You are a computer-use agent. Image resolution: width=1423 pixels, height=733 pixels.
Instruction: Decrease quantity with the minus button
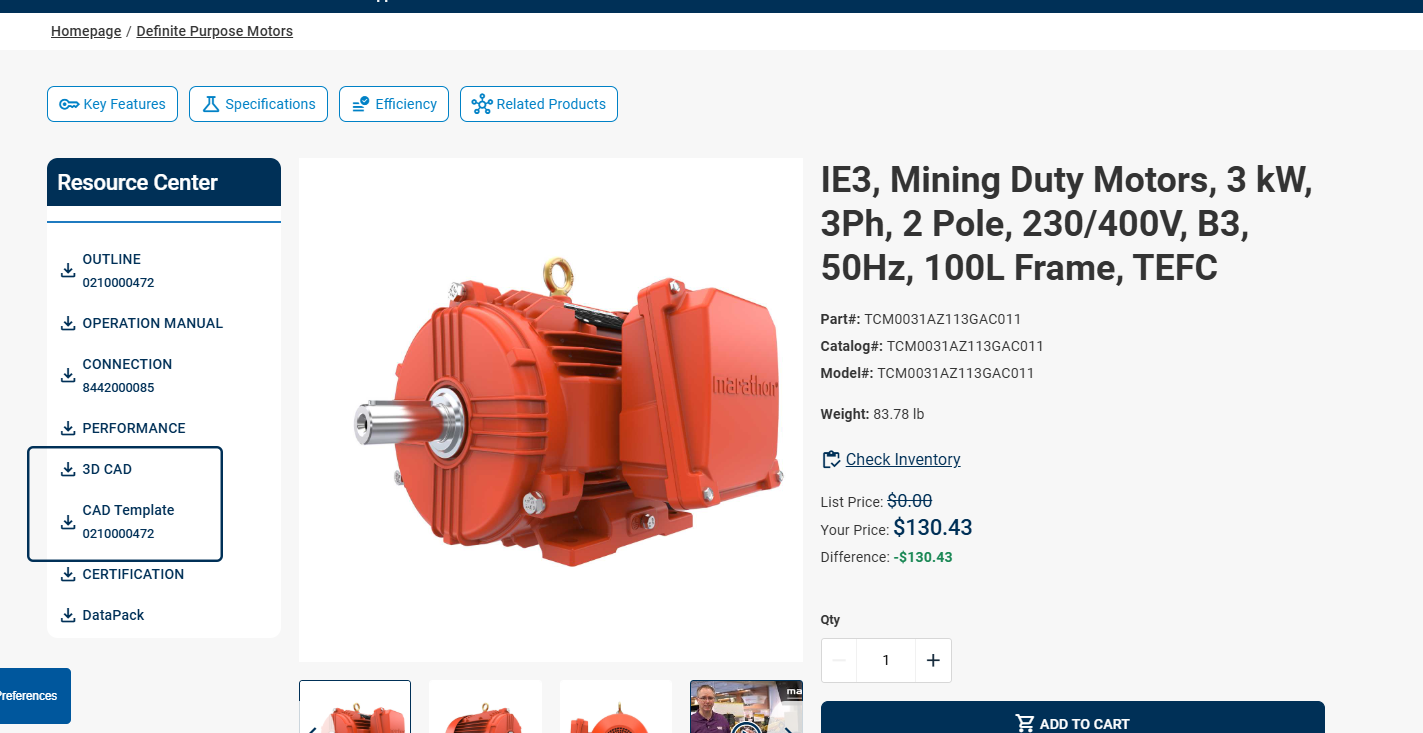(x=839, y=660)
